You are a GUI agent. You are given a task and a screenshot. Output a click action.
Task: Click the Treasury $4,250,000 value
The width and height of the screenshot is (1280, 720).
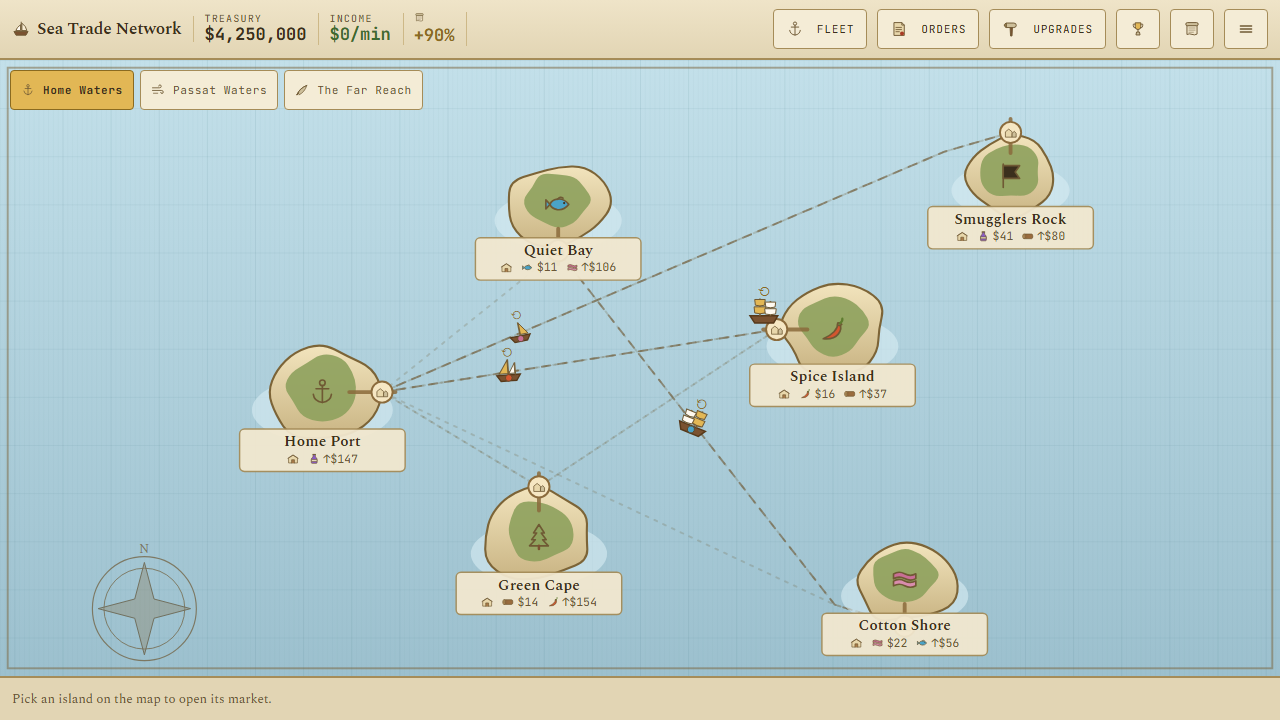point(255,35)
